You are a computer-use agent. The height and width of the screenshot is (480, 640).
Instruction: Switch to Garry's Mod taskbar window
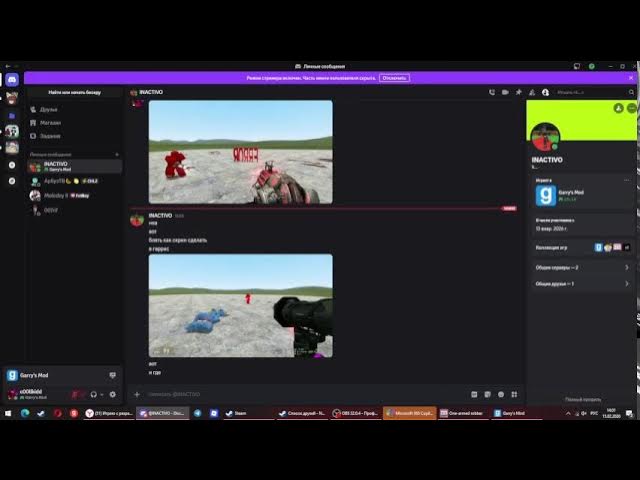coord(516,413)
